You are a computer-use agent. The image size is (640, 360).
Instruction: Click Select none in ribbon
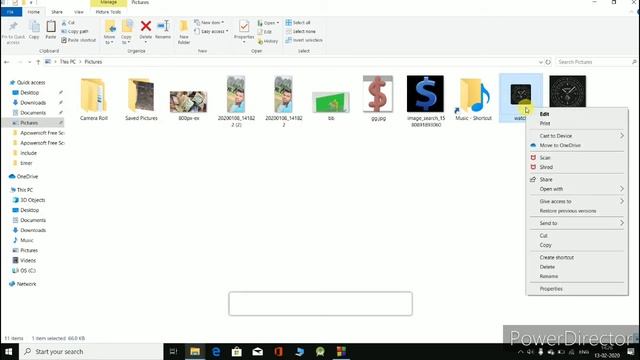(x=300, y=31)
